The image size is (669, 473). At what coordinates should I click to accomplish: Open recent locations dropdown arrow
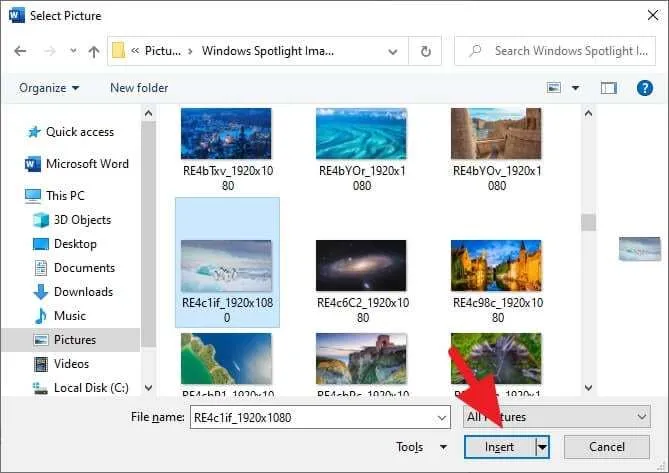click(73, 51)
